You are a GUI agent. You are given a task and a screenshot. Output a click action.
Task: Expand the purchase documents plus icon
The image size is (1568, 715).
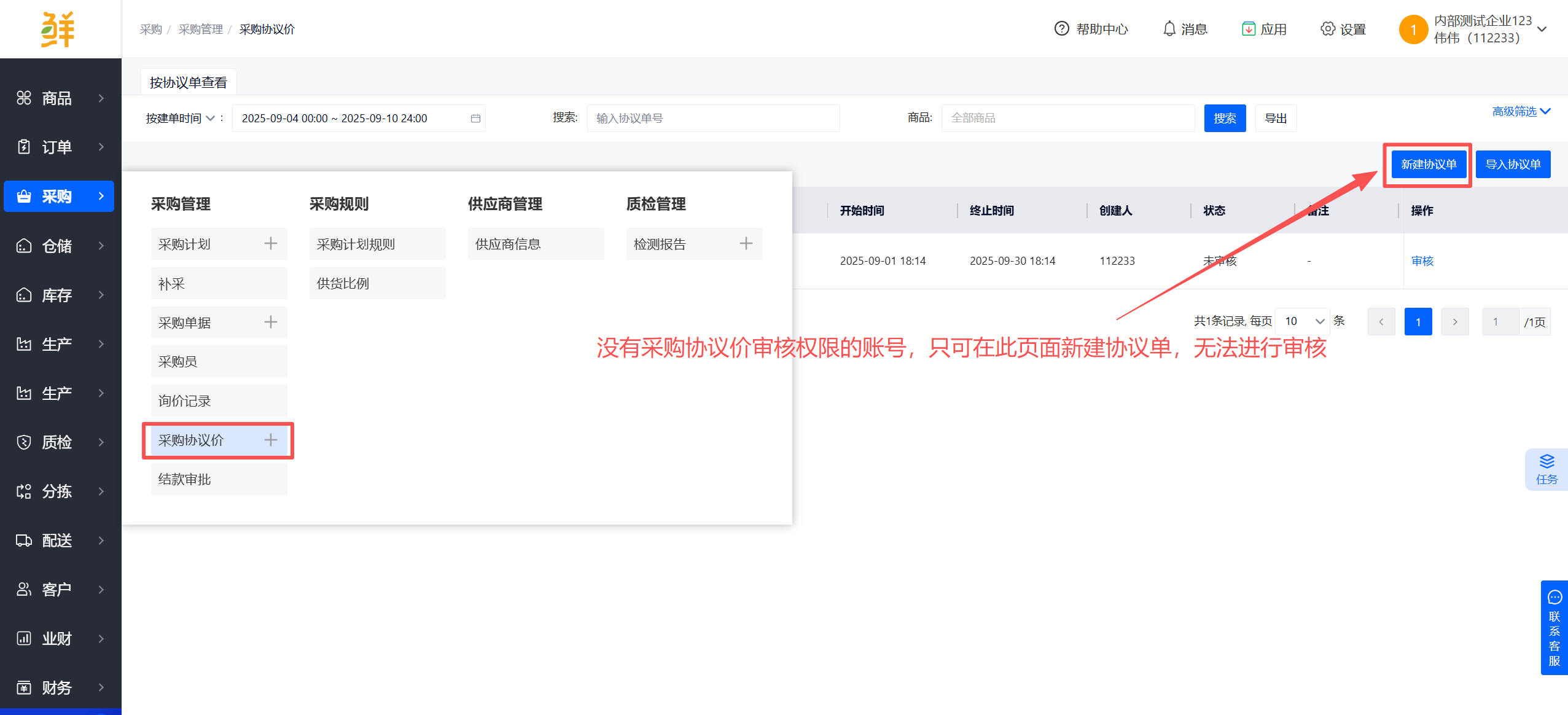coord(270,322)
